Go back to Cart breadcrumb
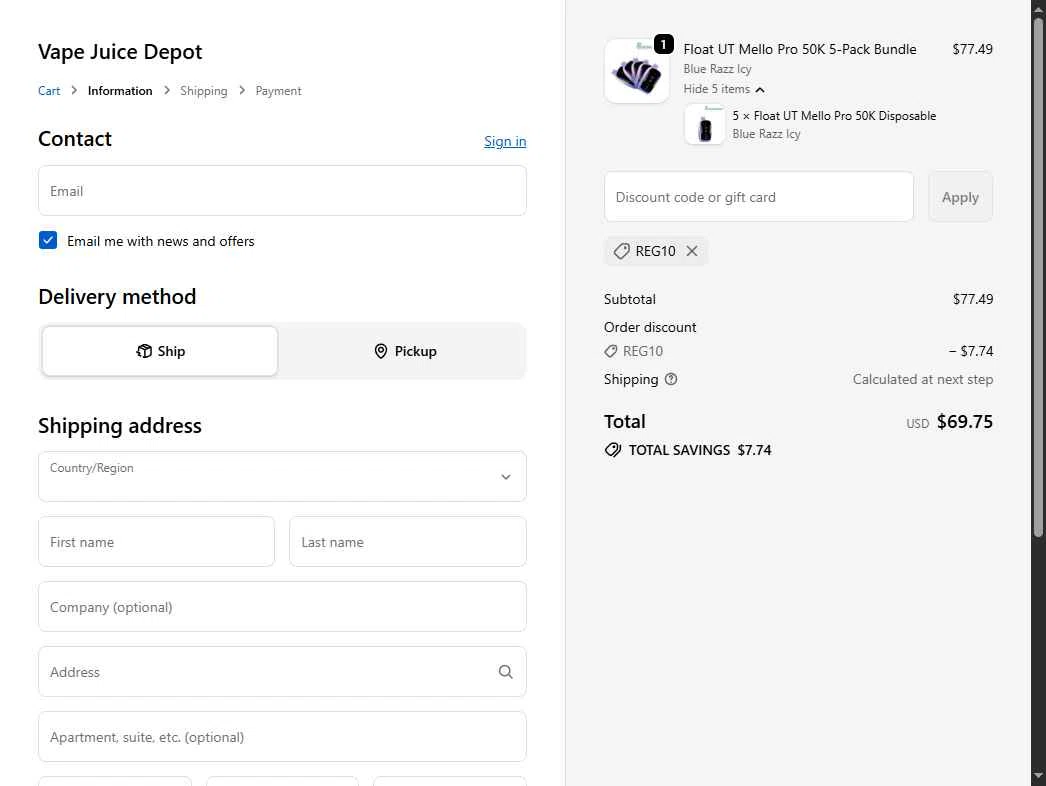 [x=49, y=91]
